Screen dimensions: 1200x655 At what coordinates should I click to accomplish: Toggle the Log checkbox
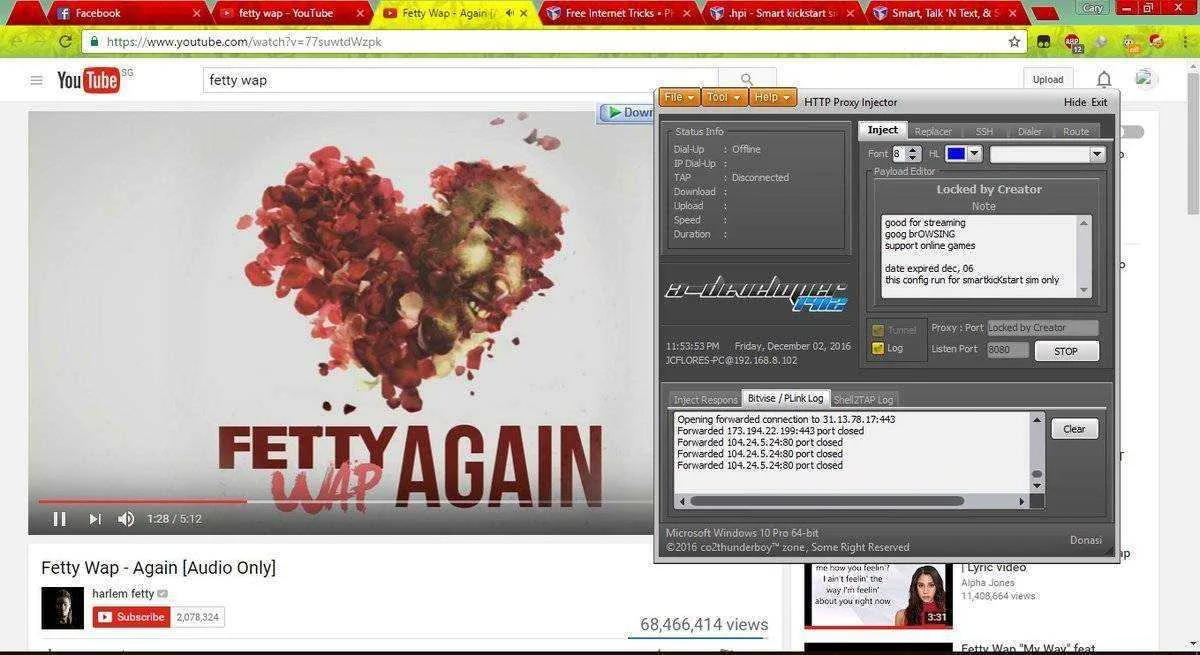tap(878, 348)
